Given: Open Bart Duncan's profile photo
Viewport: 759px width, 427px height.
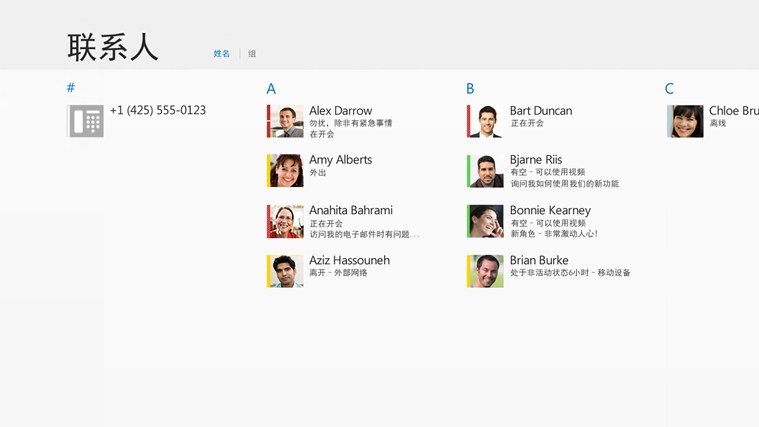Looking at the screenshot, I should tap(486, 121).
